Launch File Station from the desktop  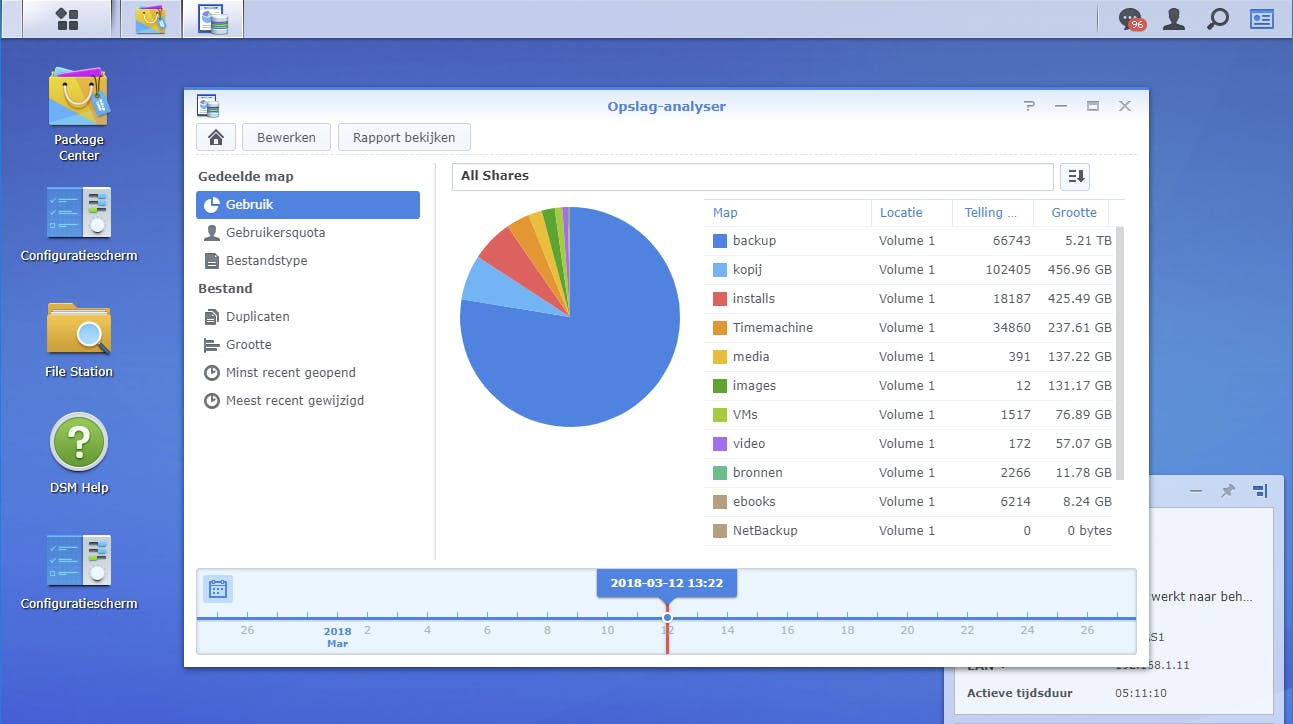click(x=79, y=340)
